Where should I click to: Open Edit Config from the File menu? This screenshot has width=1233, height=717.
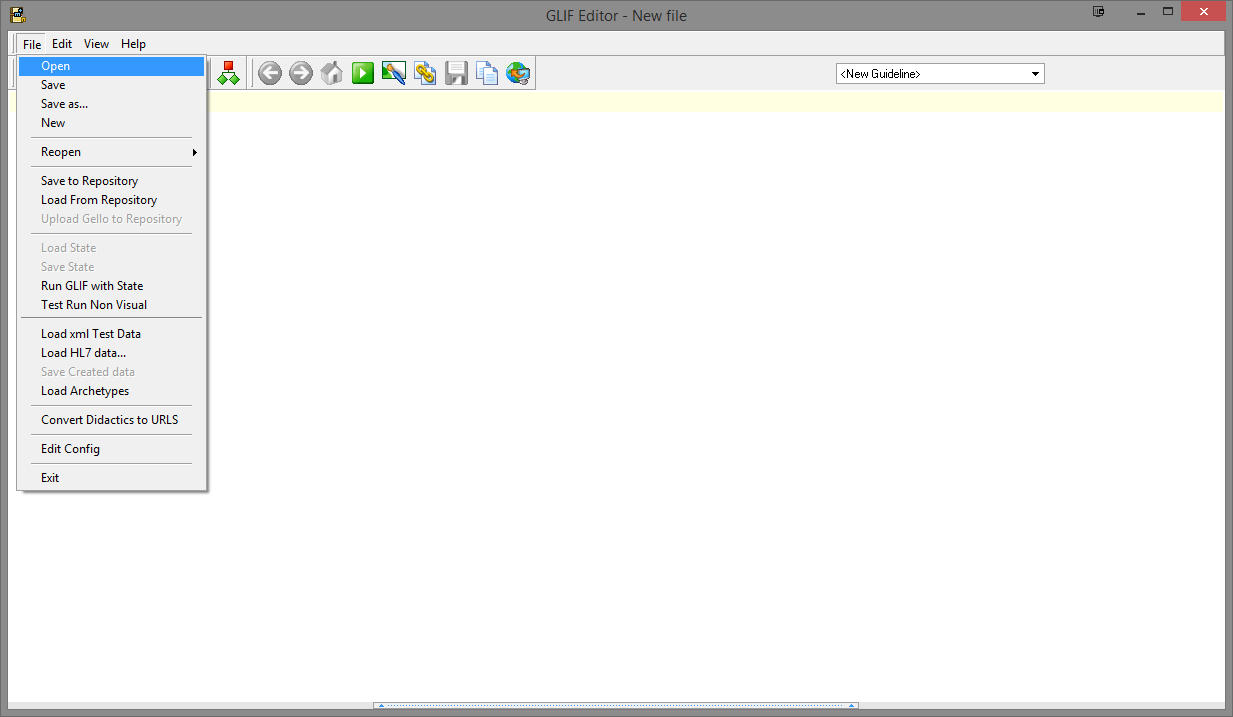112,449
